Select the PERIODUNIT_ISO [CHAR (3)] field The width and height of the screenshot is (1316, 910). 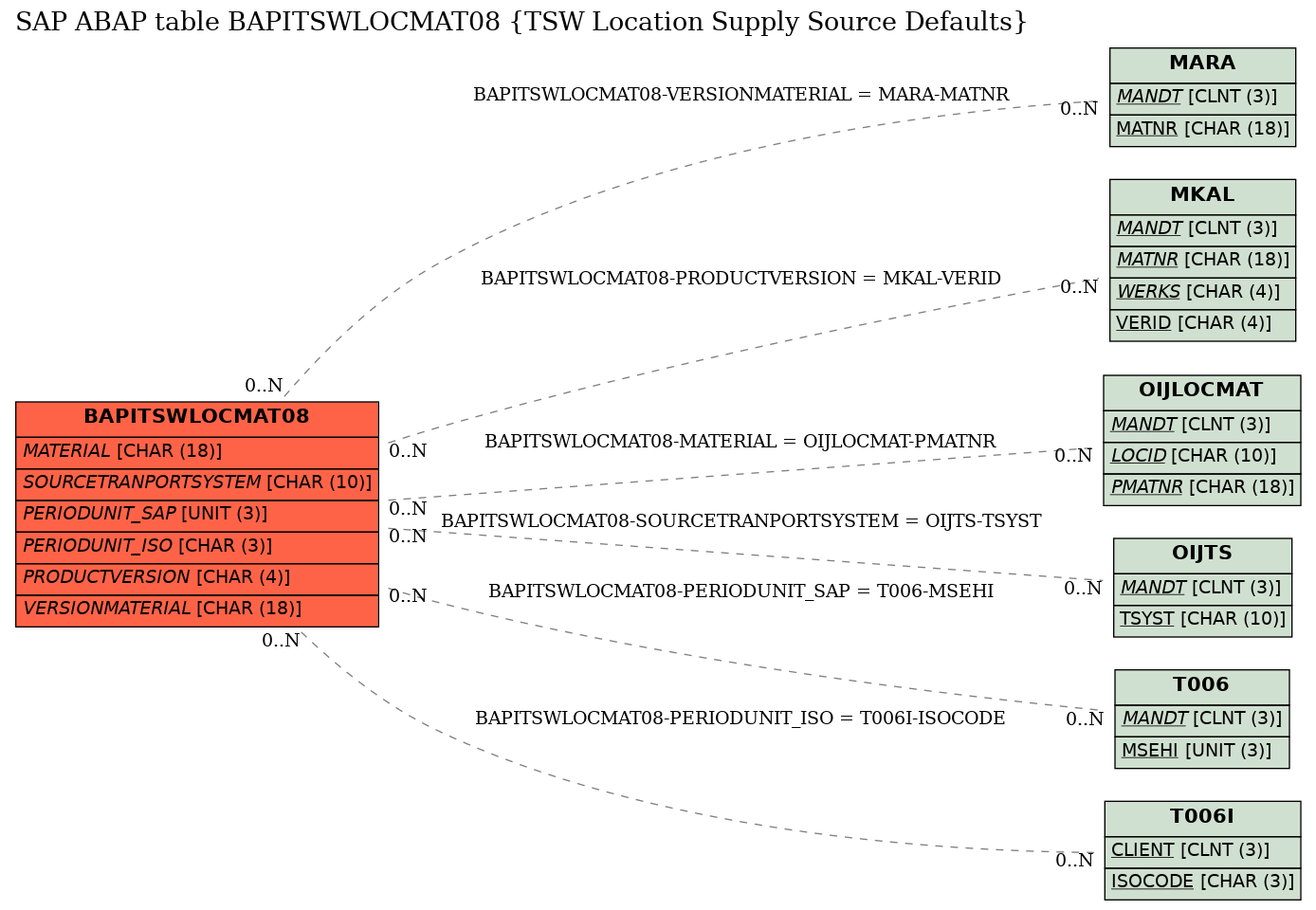[197, 547]
